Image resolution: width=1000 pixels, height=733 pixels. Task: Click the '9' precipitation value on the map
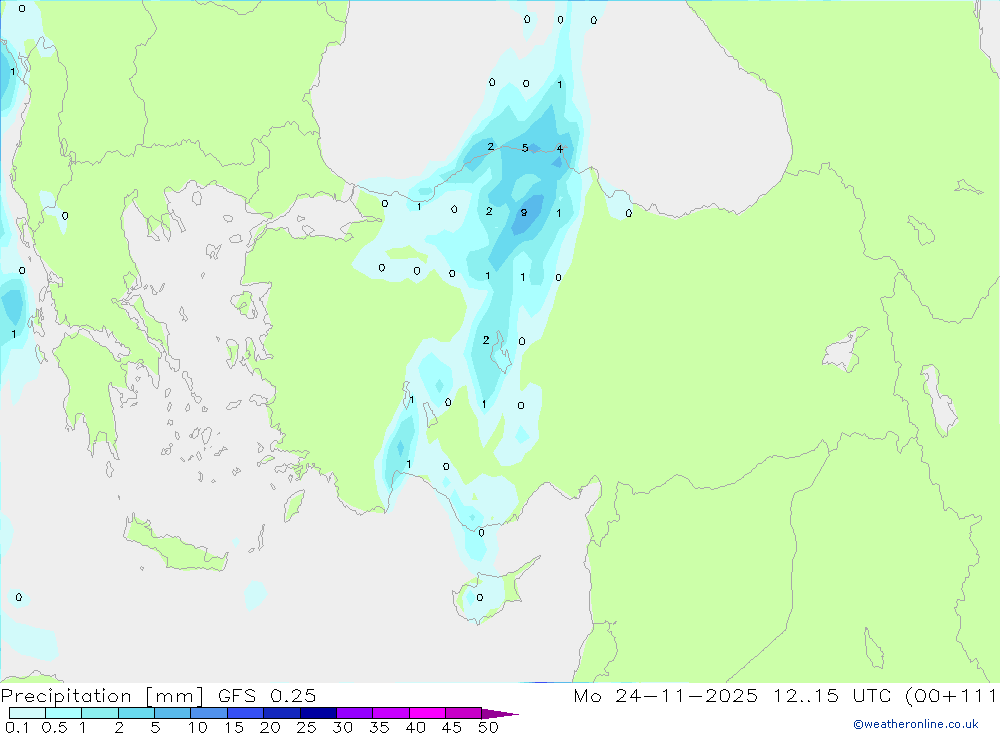point(524,212)
